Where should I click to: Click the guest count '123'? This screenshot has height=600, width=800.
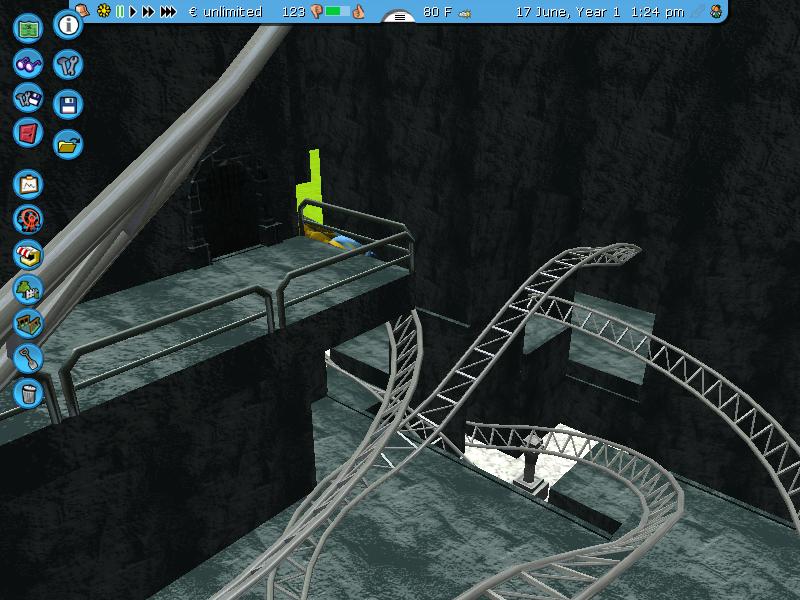[x=293, y=12]
